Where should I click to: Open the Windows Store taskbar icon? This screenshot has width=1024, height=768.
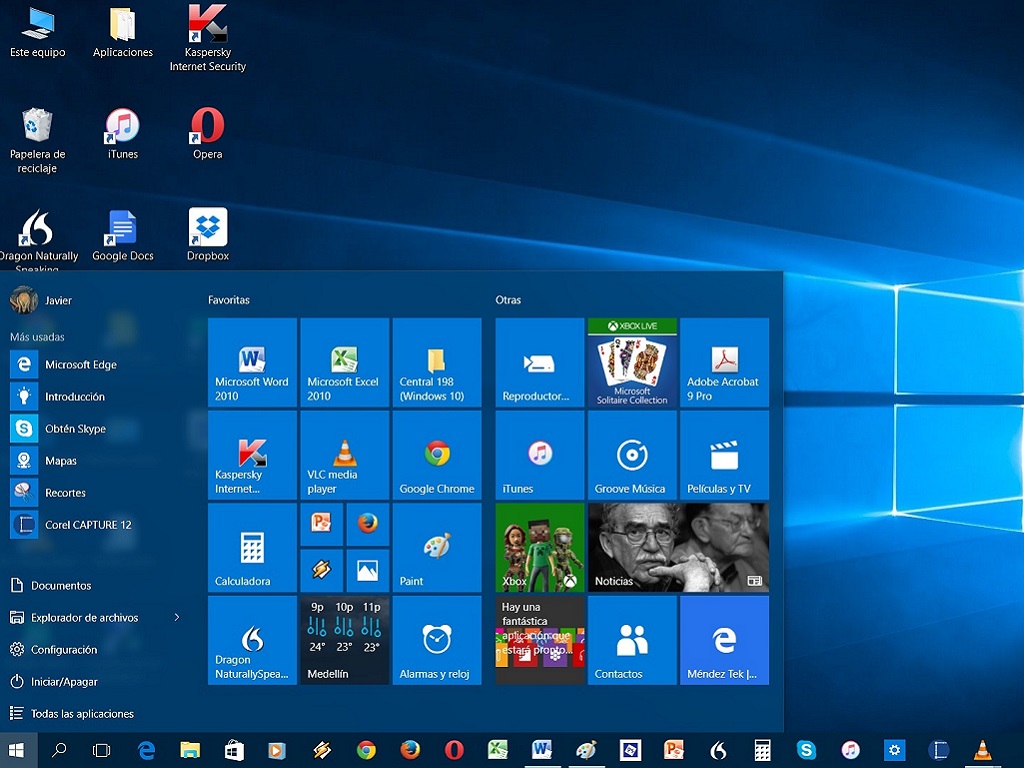click(x=234, y=750)
